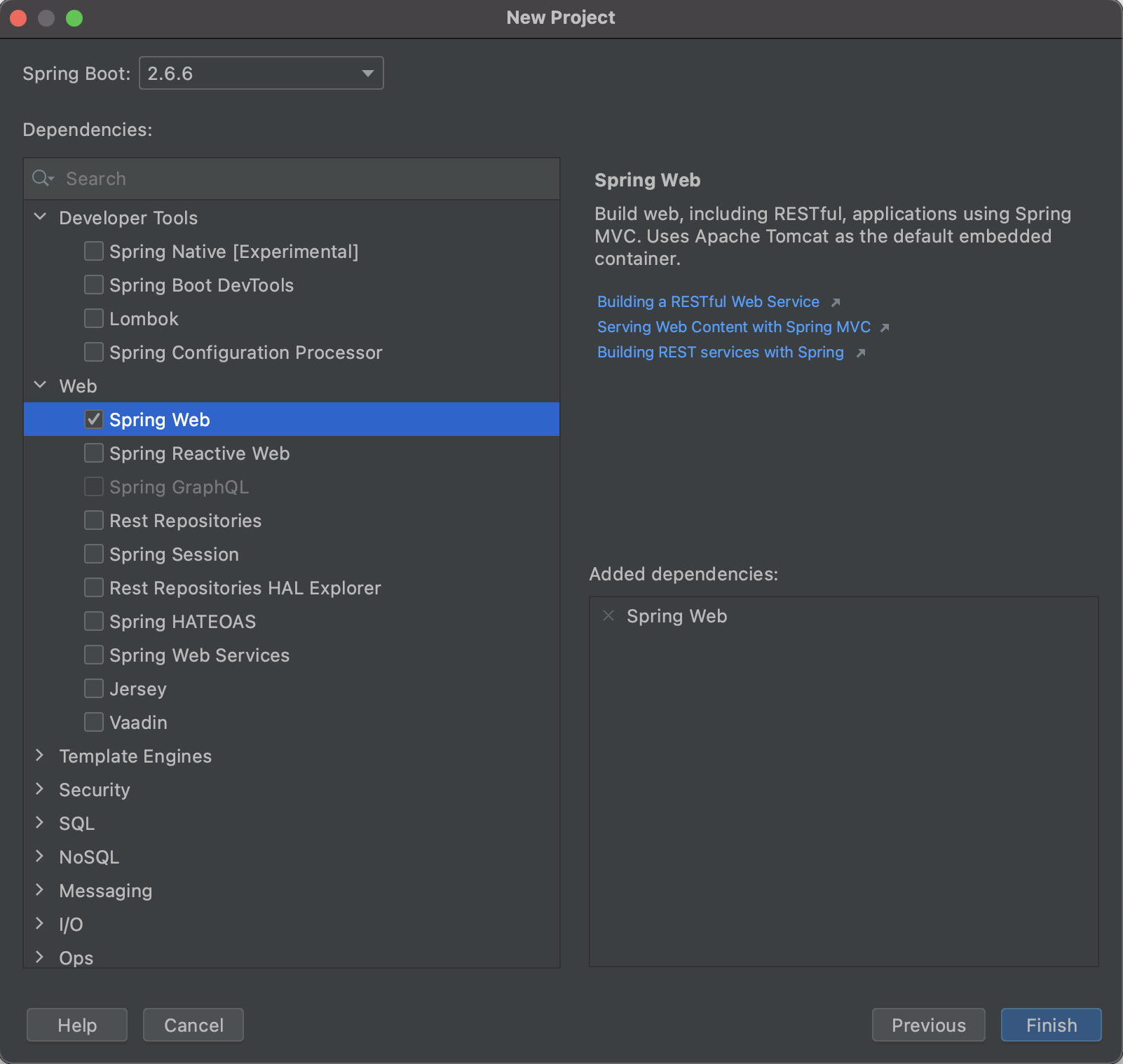Click the Help button
Image resolution: width=1123 pixels, height=1064 pixels.
(77, 1025)
